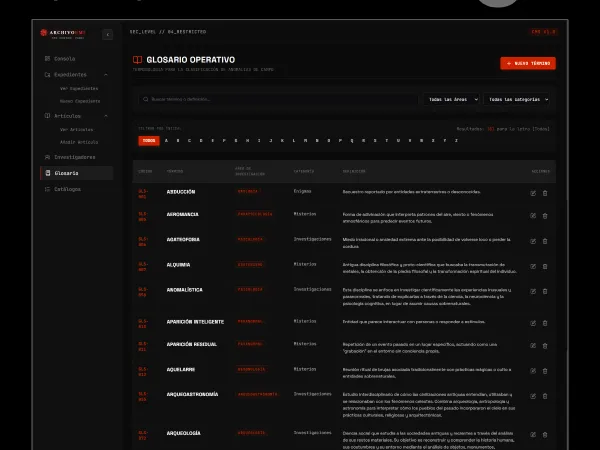The image size is (600, 450).
Task: Filter glossary by letter Q
Action: point(352,140)
